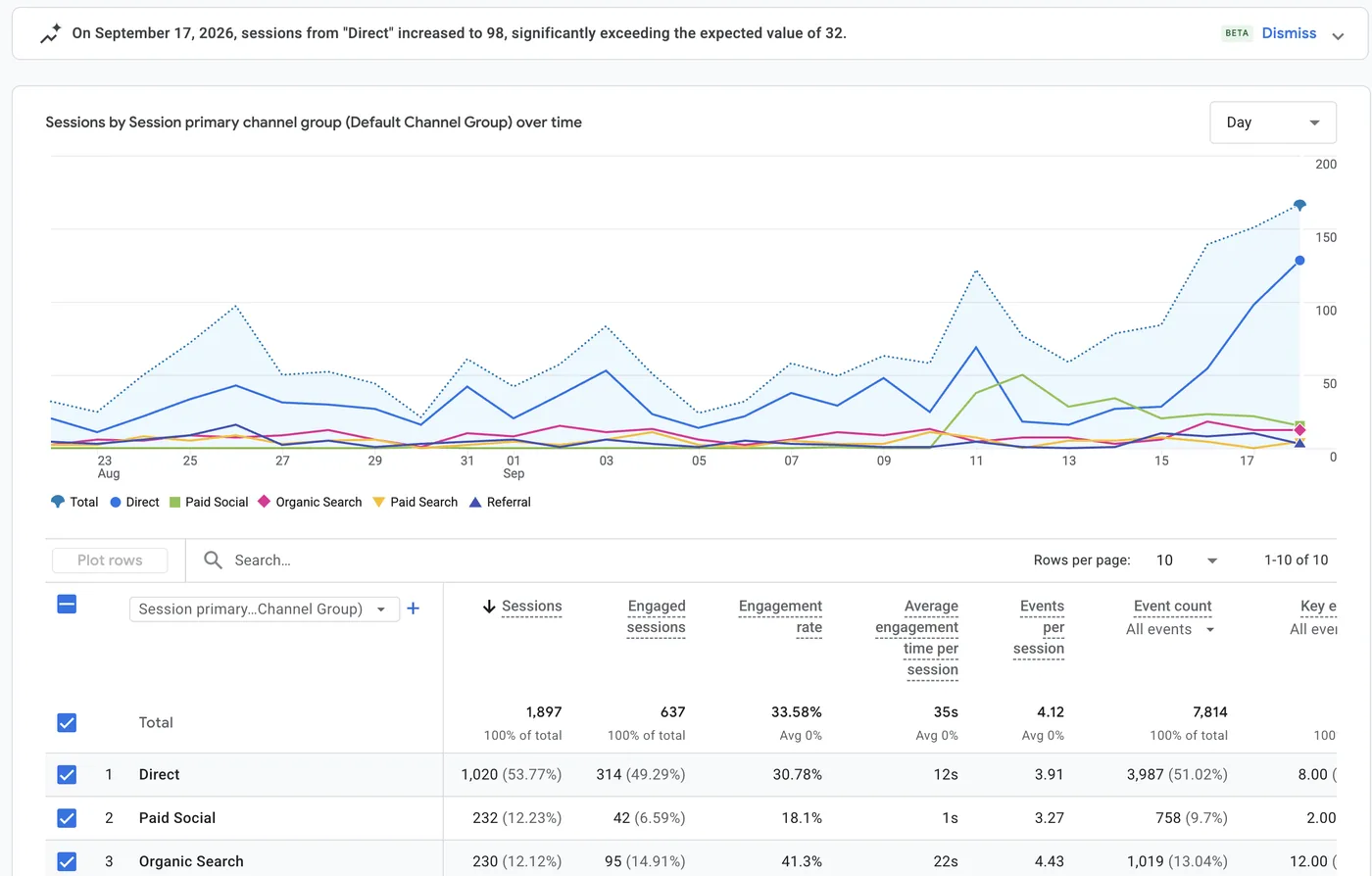Click the Organic Search row label

click(x=191, y=861)
